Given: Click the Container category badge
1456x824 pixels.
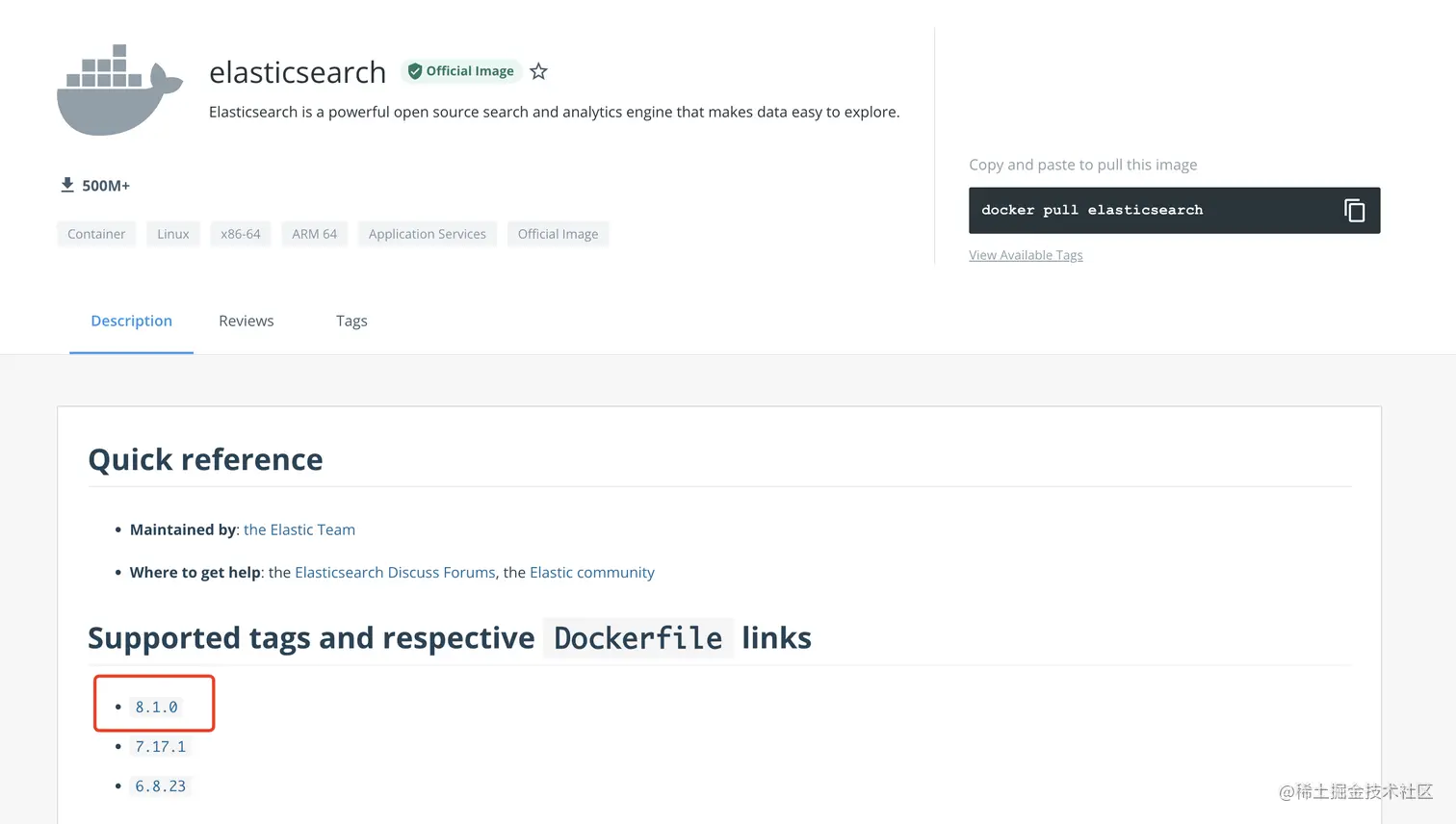Looking at the screenshot, I should click(95, 233).
